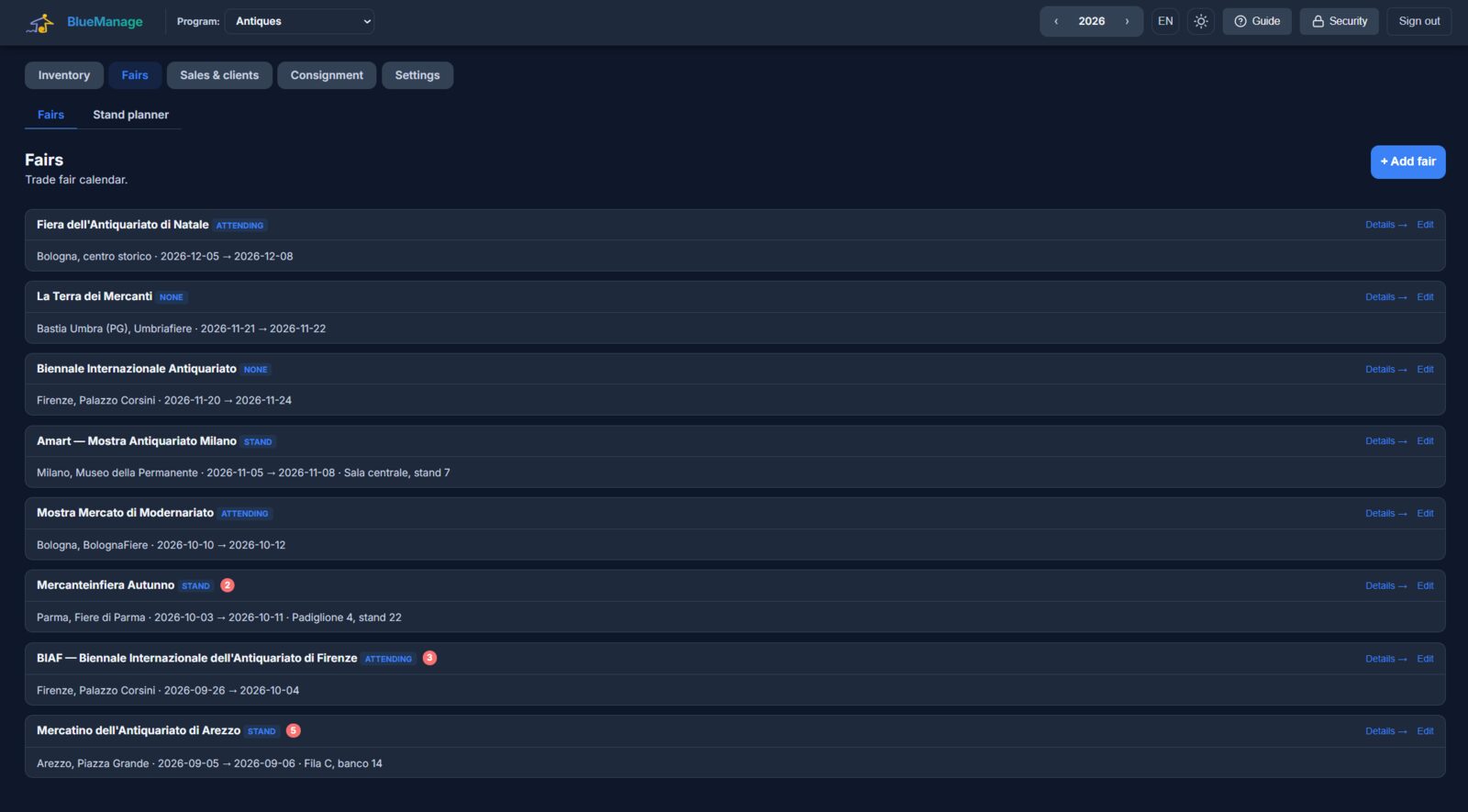Image resolution: width=1468 pixels, height=812 pixels.
Task: Open the Consignment tab
Action: click(327, 75)
